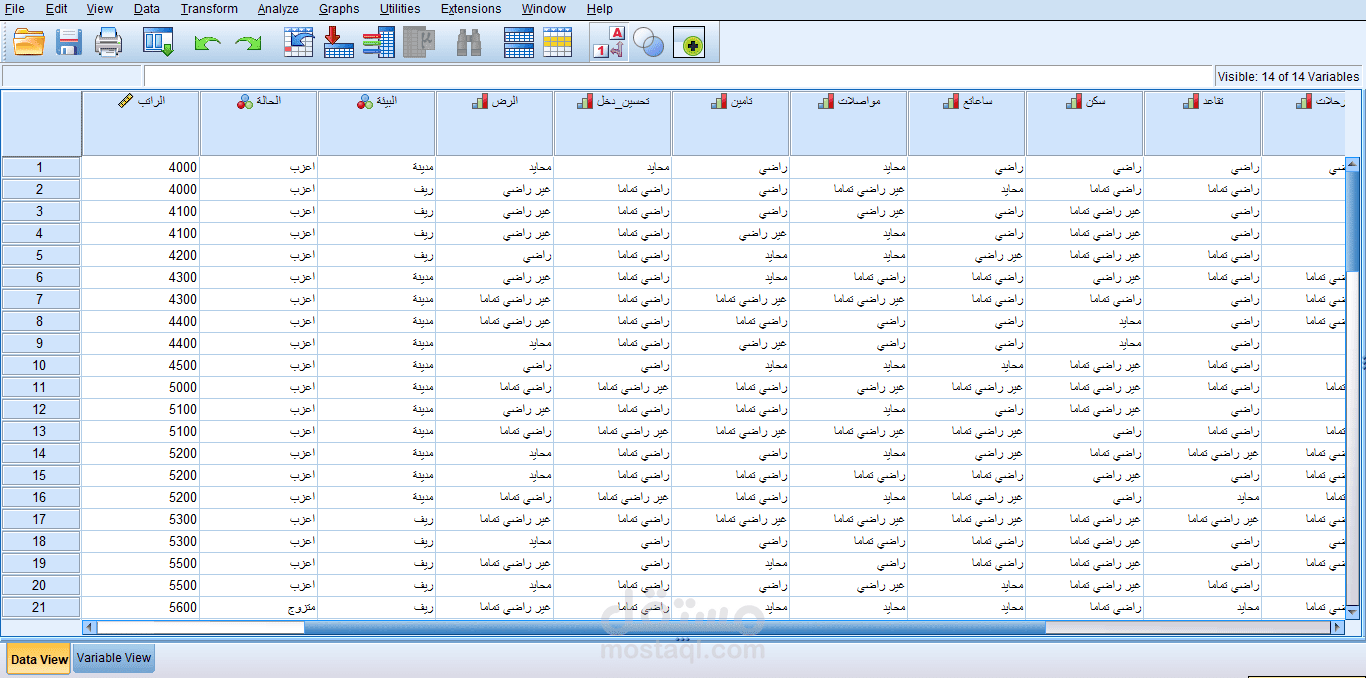Screen dimensions: 1366x678
Task: Open the File menu
Action: 15,9
